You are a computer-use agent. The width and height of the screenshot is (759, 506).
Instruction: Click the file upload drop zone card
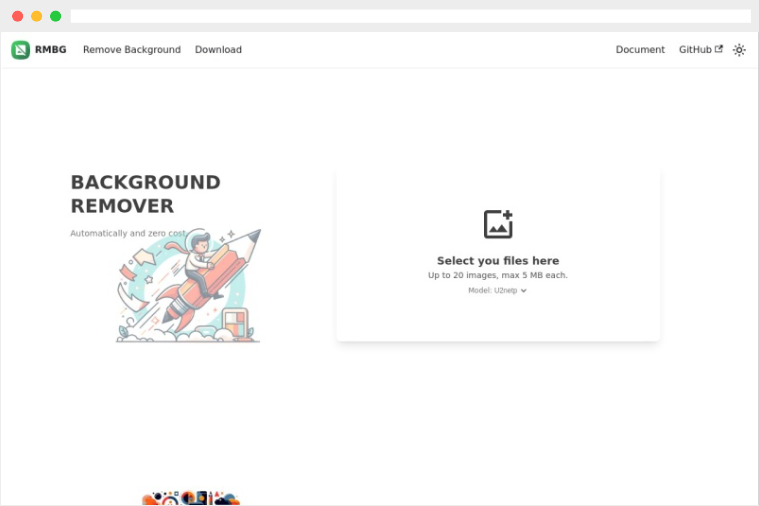pos(498,255)
